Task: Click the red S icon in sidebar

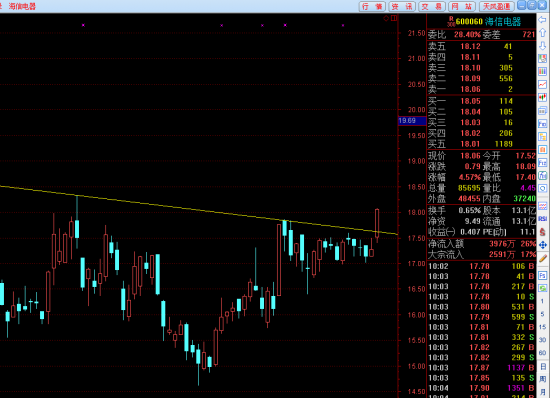Action: 542,232
